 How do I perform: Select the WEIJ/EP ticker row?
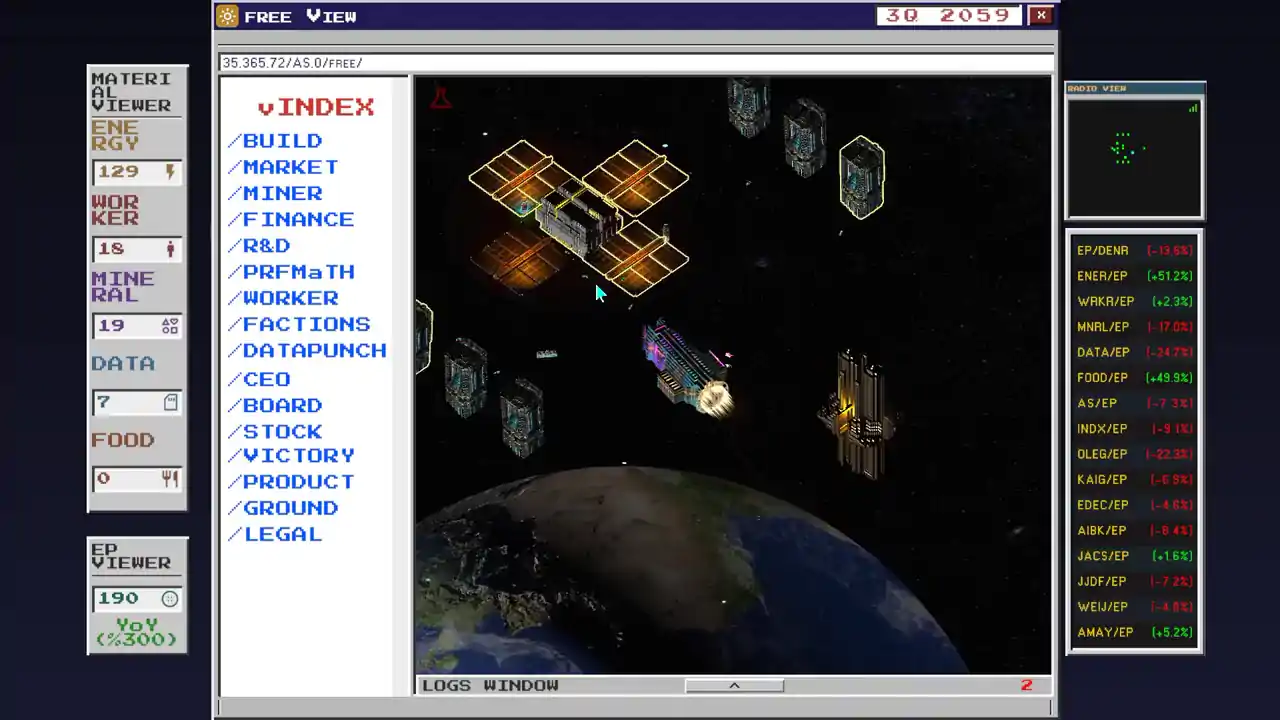(1135, 607)
